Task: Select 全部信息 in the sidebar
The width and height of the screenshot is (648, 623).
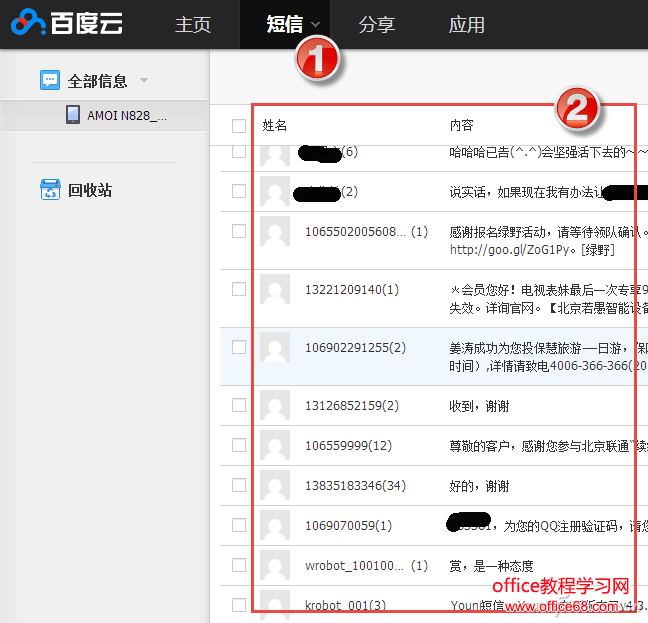Action: point(98,81)
